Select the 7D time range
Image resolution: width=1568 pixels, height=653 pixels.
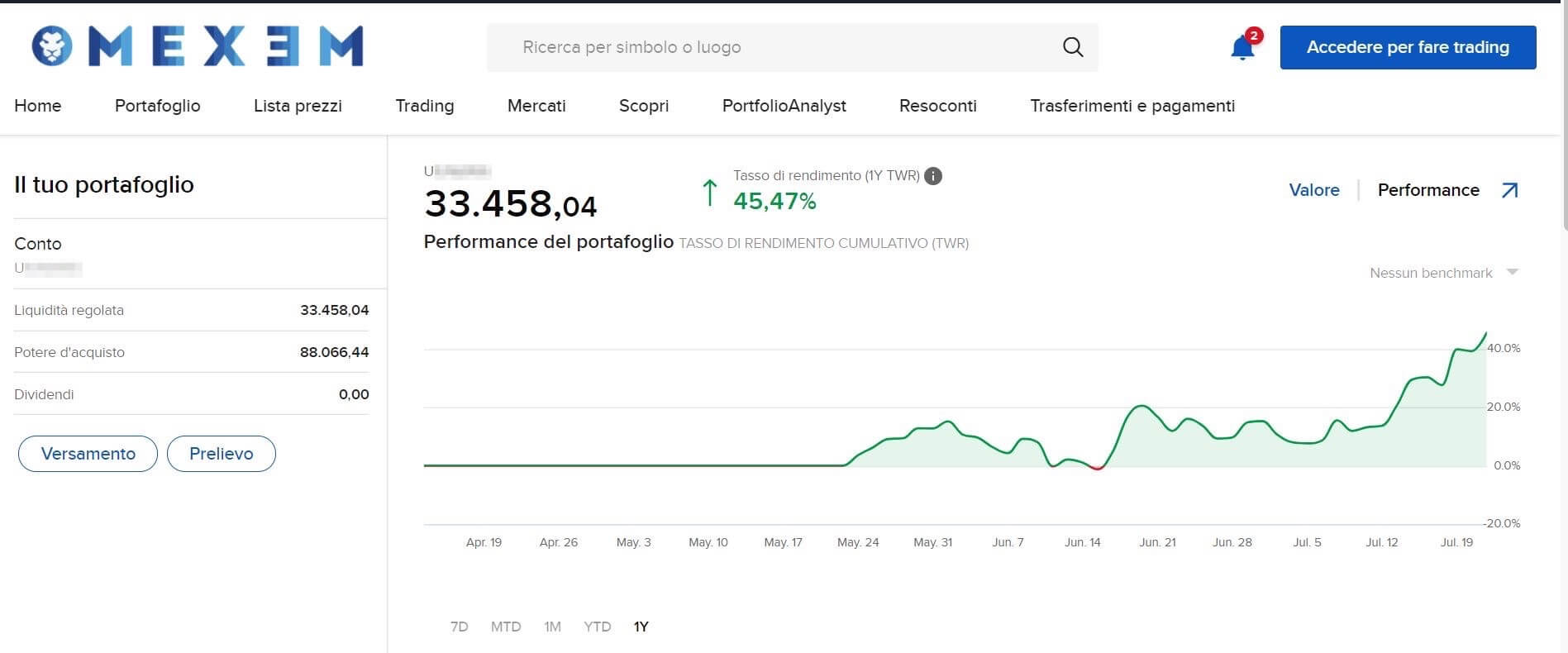tap(459, 627)
